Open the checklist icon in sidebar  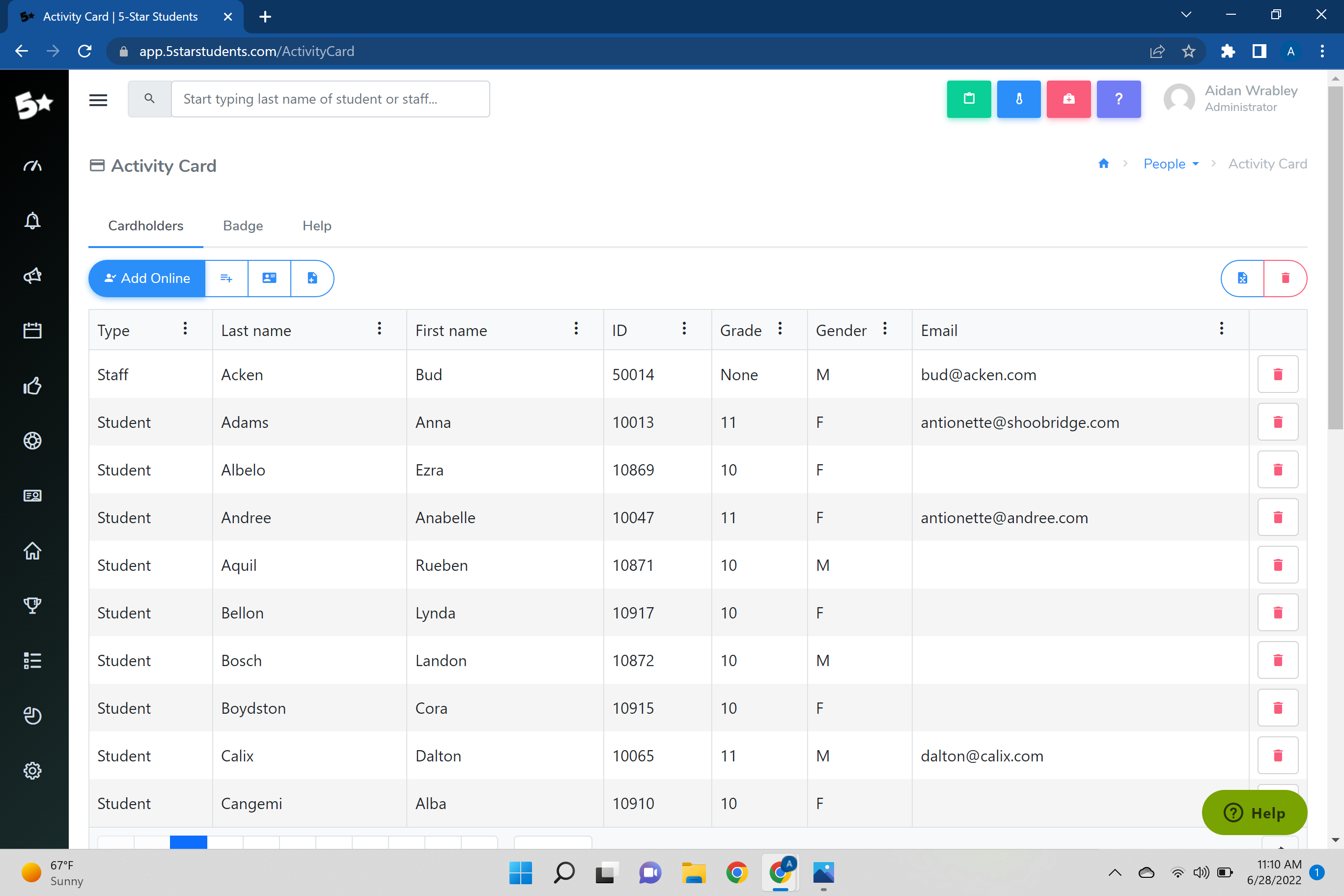(x=32, y=661)
